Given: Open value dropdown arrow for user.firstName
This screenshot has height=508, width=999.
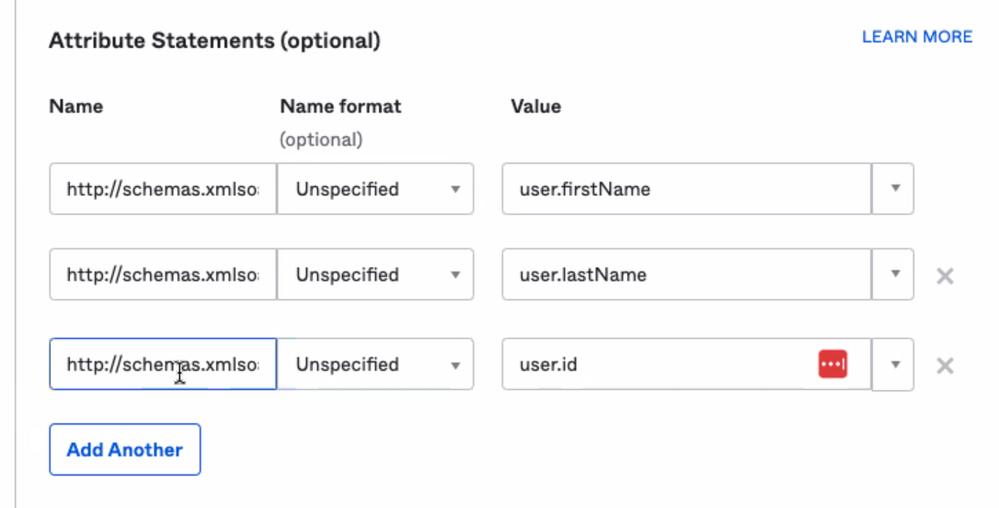Looking at the screenshot, I should [x=895, y=189].
